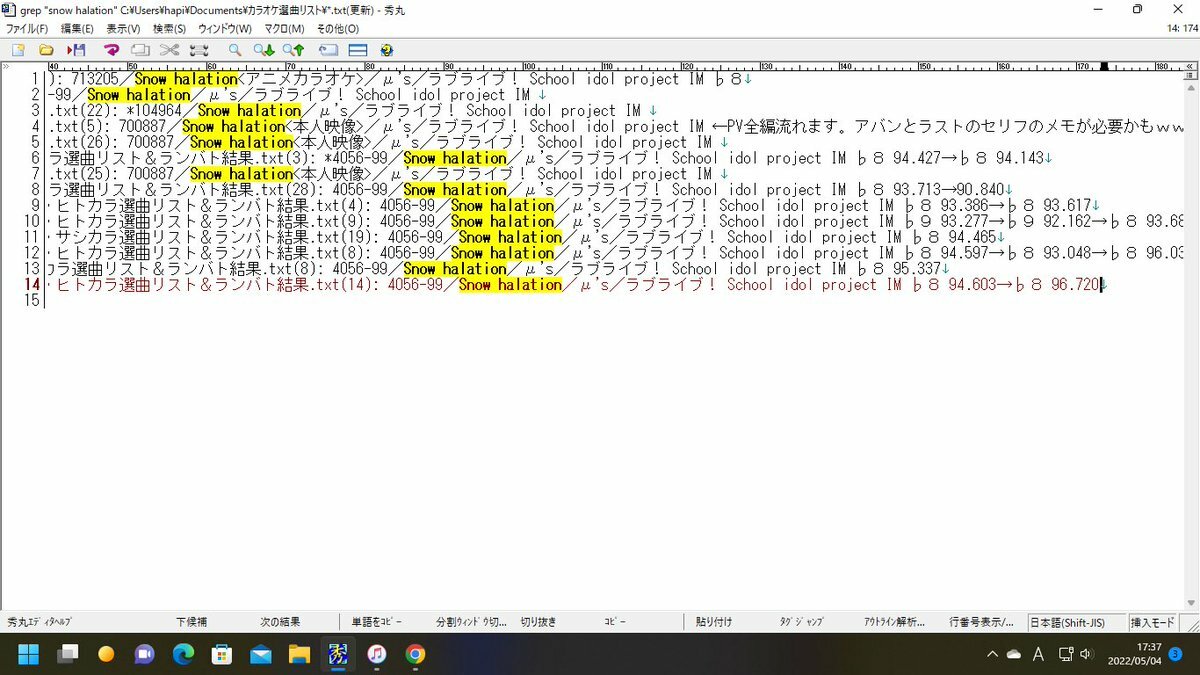This screenshot has height=675, width=1200.
Task: Open the Mail app on the taskbar
Action: pos(261,654)
